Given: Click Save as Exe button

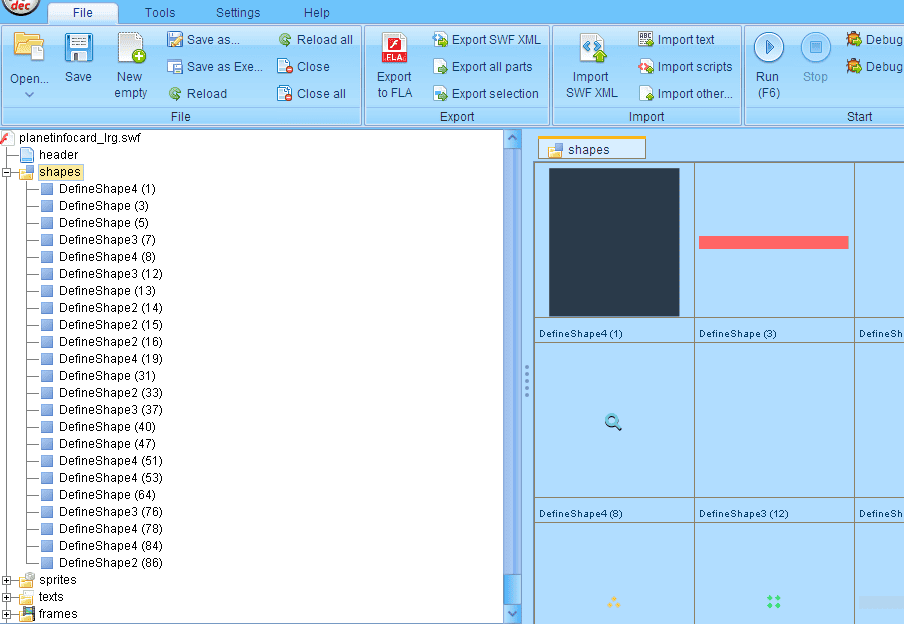Looking at the screenshot, I should 214,67.
